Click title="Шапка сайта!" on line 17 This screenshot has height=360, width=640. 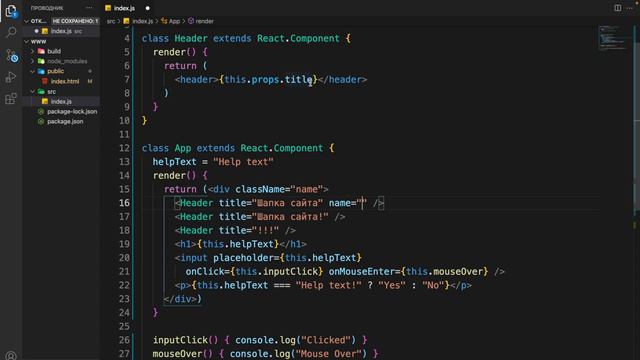[273, 217]
